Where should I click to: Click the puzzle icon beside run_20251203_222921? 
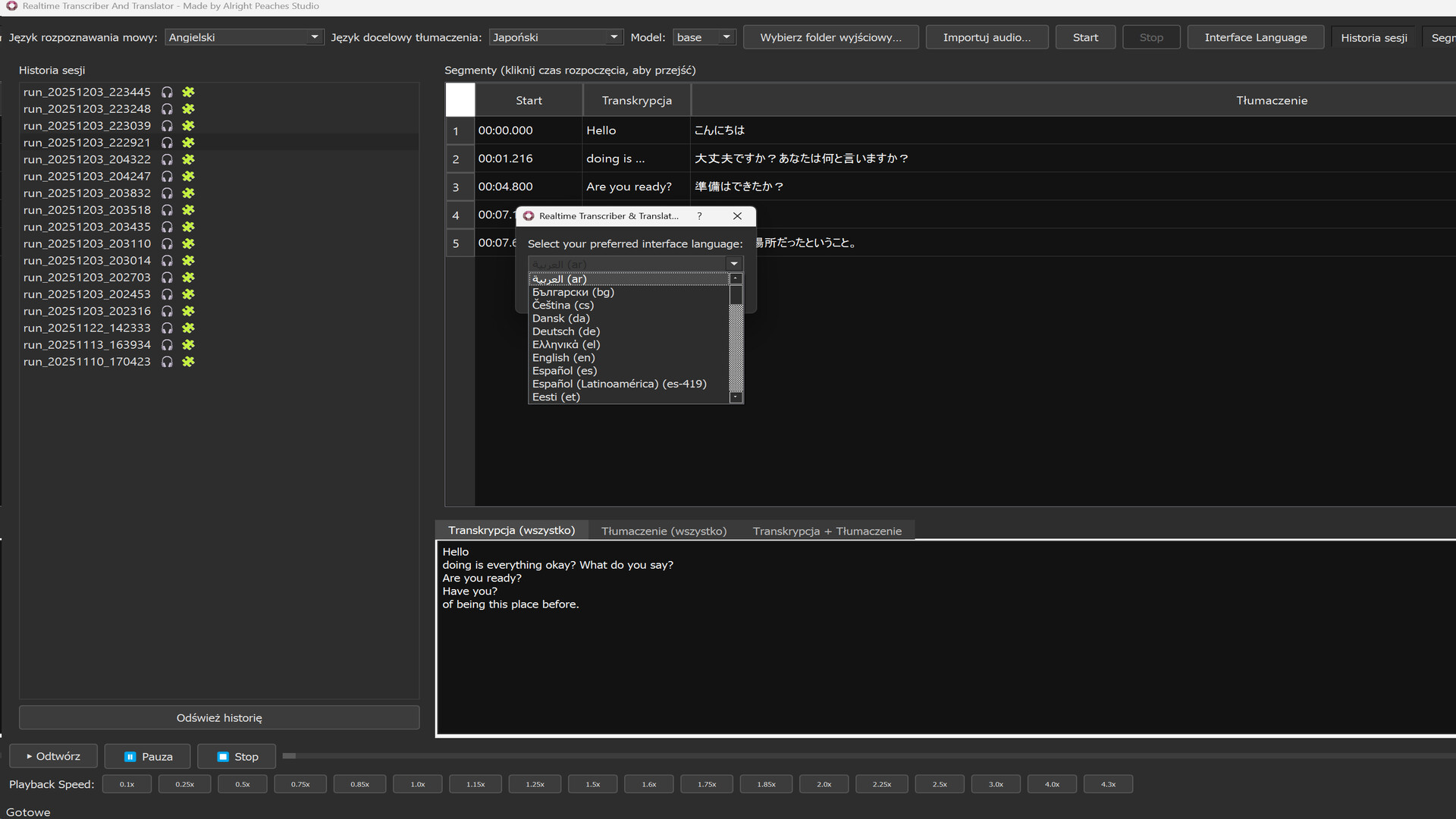pos(187,143)
